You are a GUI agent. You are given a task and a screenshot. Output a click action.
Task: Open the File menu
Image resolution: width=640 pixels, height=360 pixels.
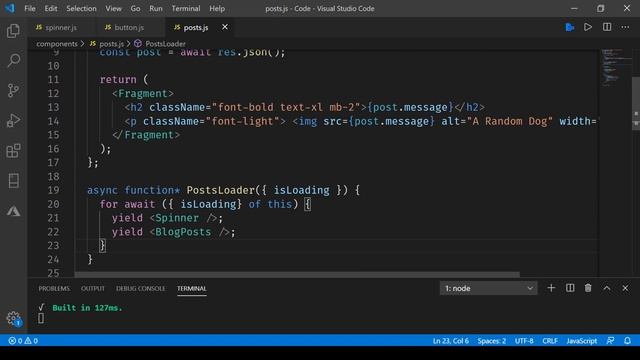point(30,8)
